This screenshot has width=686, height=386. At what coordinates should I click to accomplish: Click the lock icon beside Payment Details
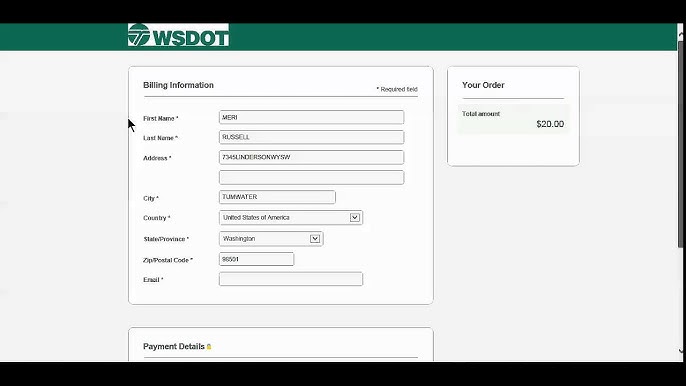pos(209,347)
